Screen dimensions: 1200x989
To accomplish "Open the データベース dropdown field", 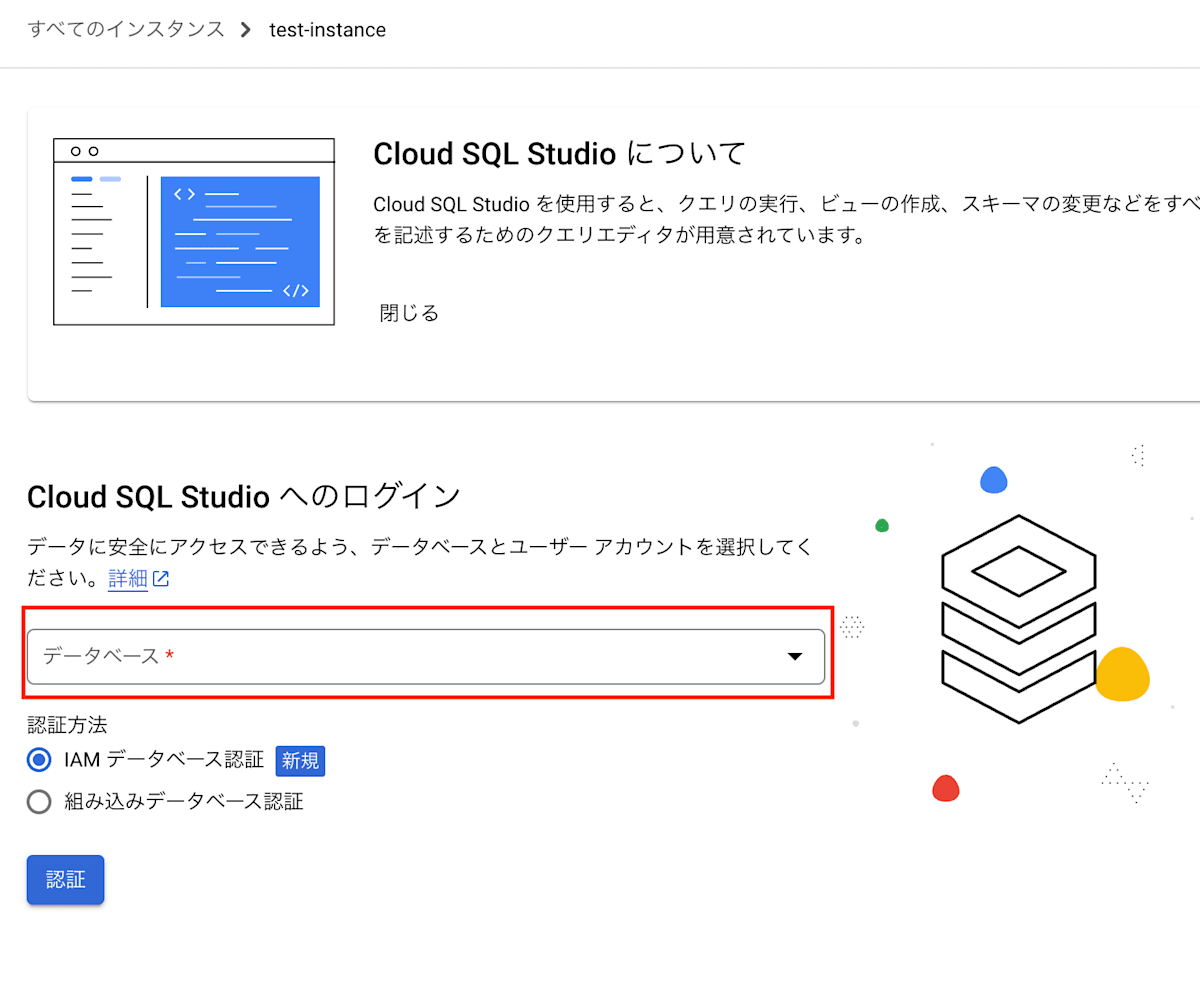I will coord(426,656).
